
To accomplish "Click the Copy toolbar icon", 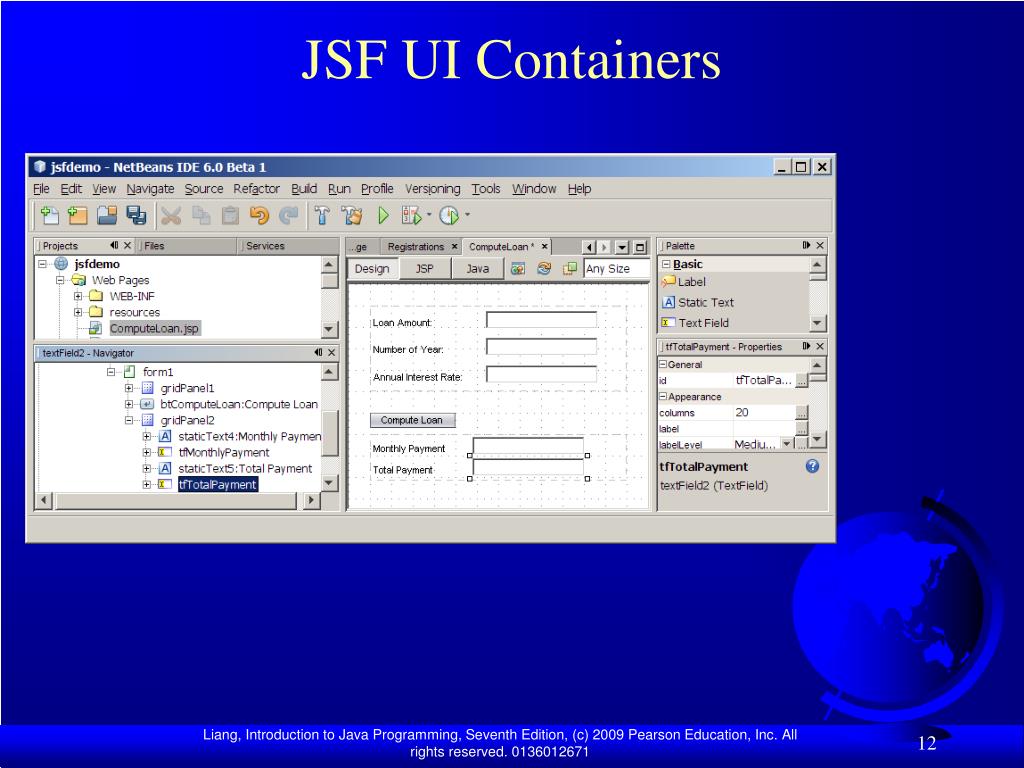I will (200, 215).
